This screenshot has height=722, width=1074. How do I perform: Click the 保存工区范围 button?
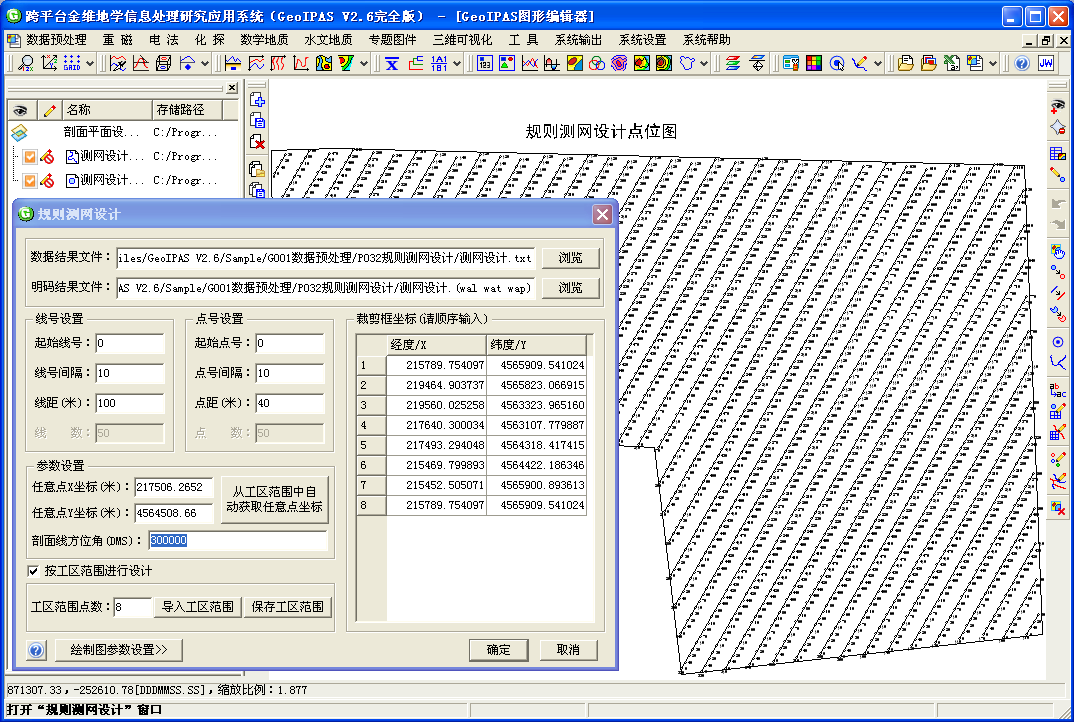click(x=287, y=607)
